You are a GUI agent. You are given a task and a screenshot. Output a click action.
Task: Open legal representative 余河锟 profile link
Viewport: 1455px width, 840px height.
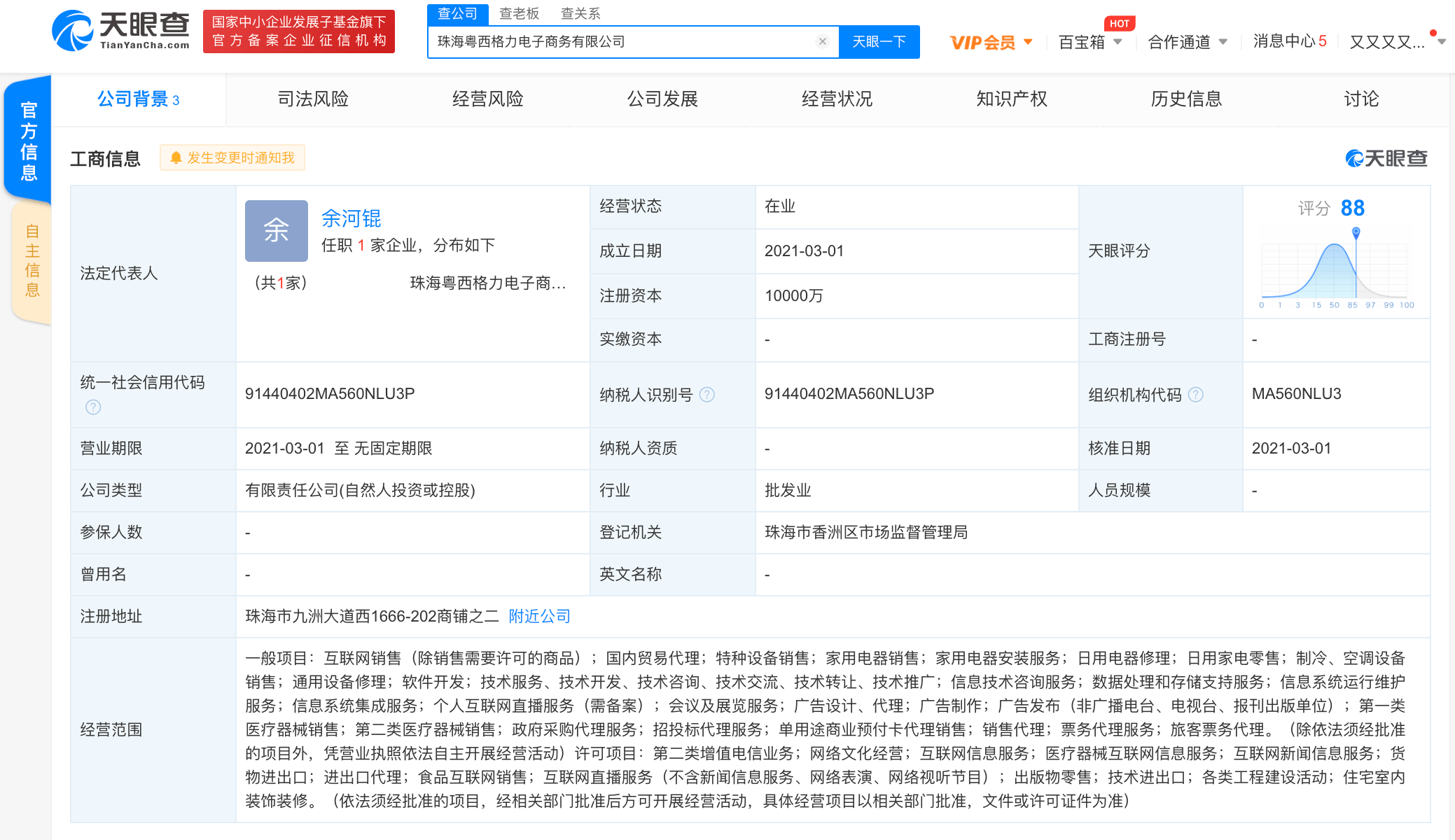(x=351, y=218)
